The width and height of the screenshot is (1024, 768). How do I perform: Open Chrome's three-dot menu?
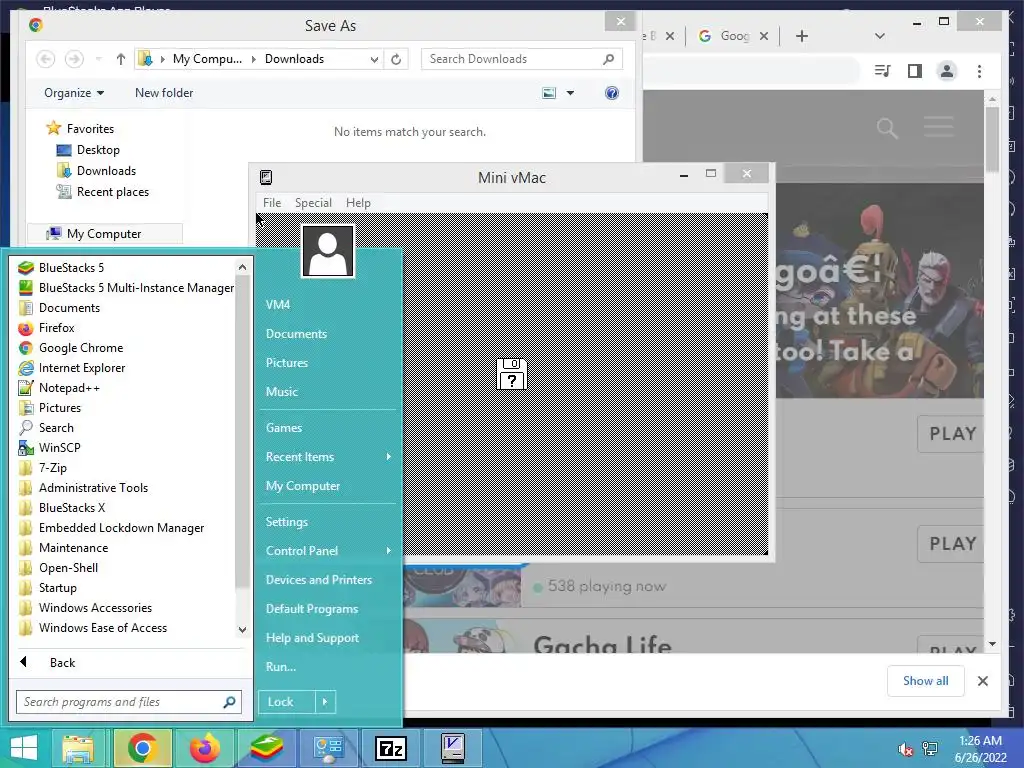pyautogui.click(x=979, y=71)
